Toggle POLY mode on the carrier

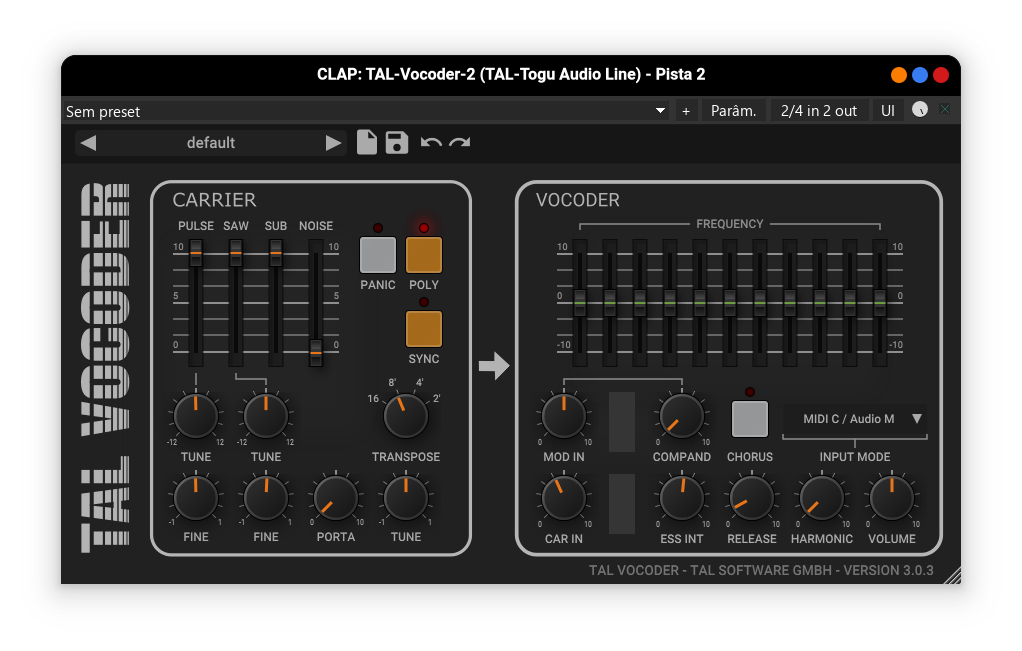tap(423, 256)
